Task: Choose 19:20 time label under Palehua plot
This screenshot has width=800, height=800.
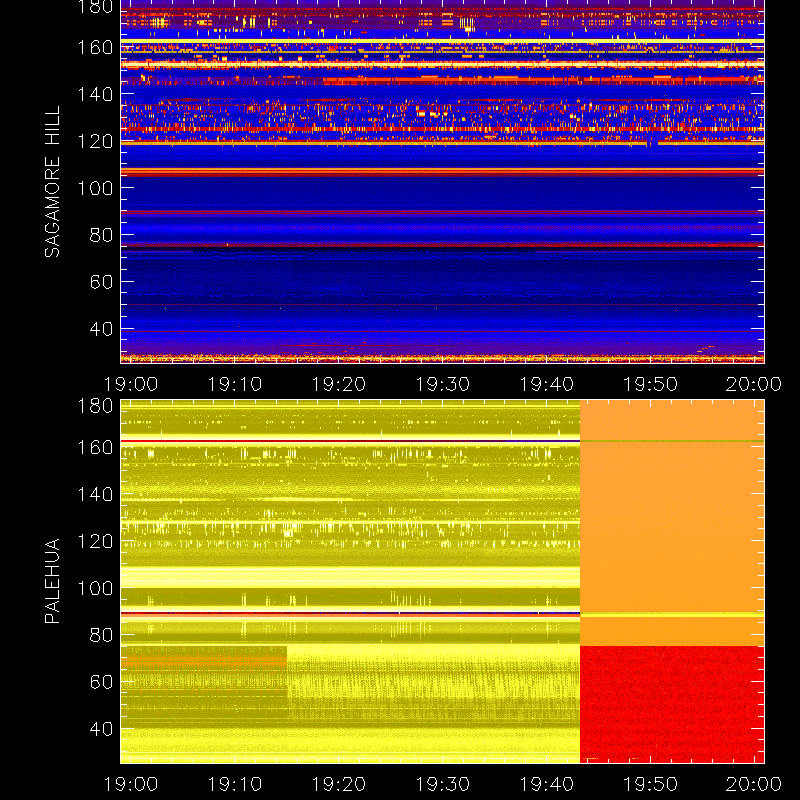Action: [339, 784]
